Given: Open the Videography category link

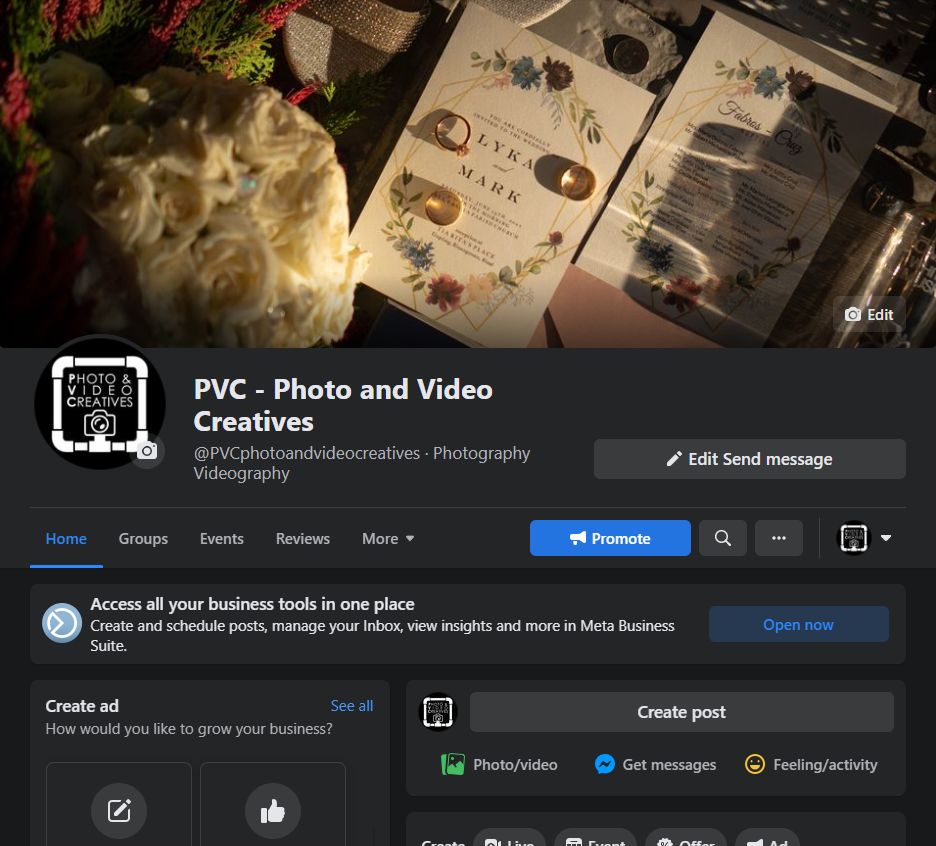Looking at the screenshot, I should point(241,473).
